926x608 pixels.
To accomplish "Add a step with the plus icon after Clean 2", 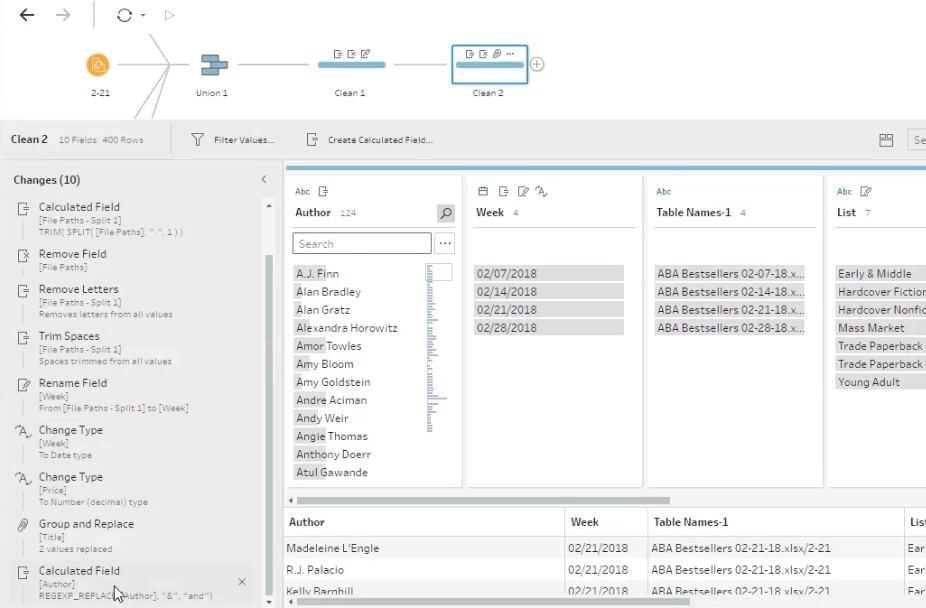I will pos(537,65).
